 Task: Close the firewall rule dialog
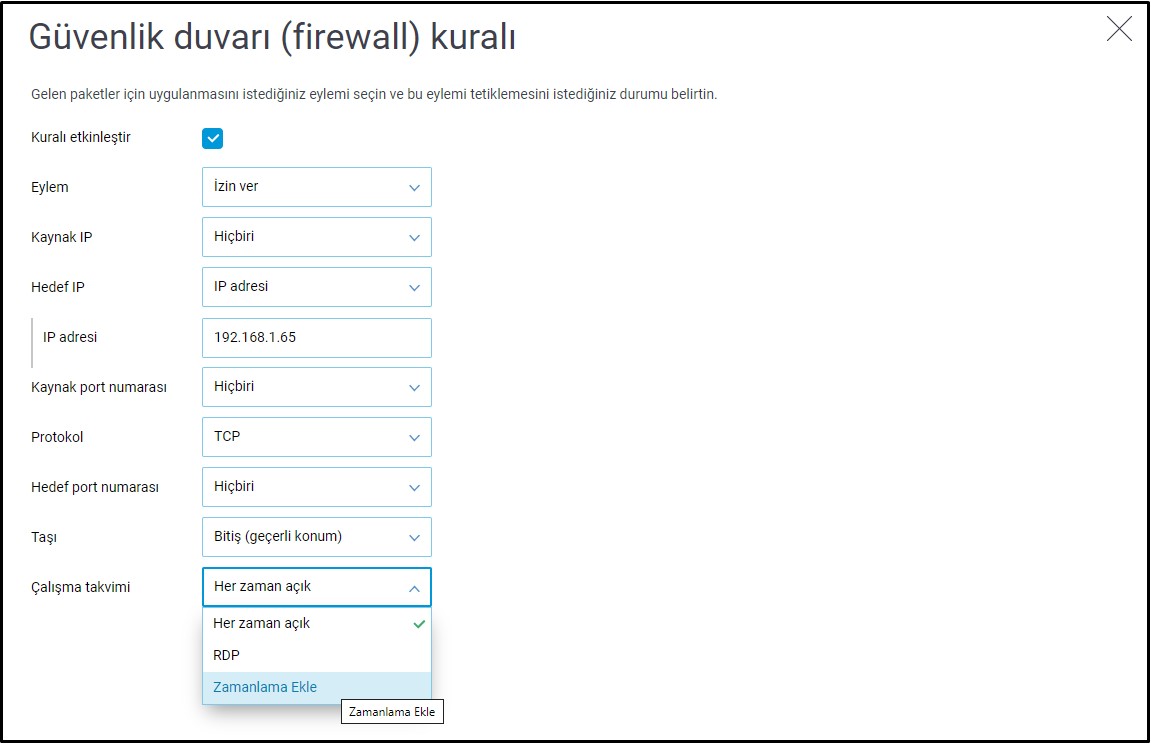1119,30
